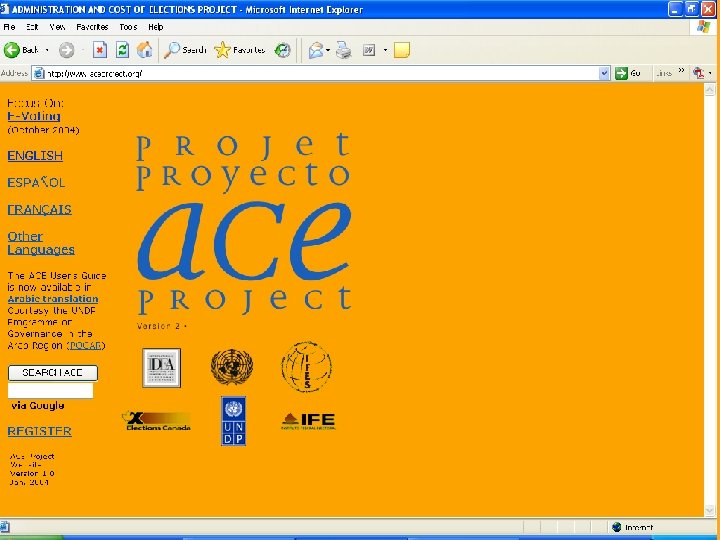Screen dimensions: 720x540
Task: Print the page with the printer icon
Action: (343, 50)
